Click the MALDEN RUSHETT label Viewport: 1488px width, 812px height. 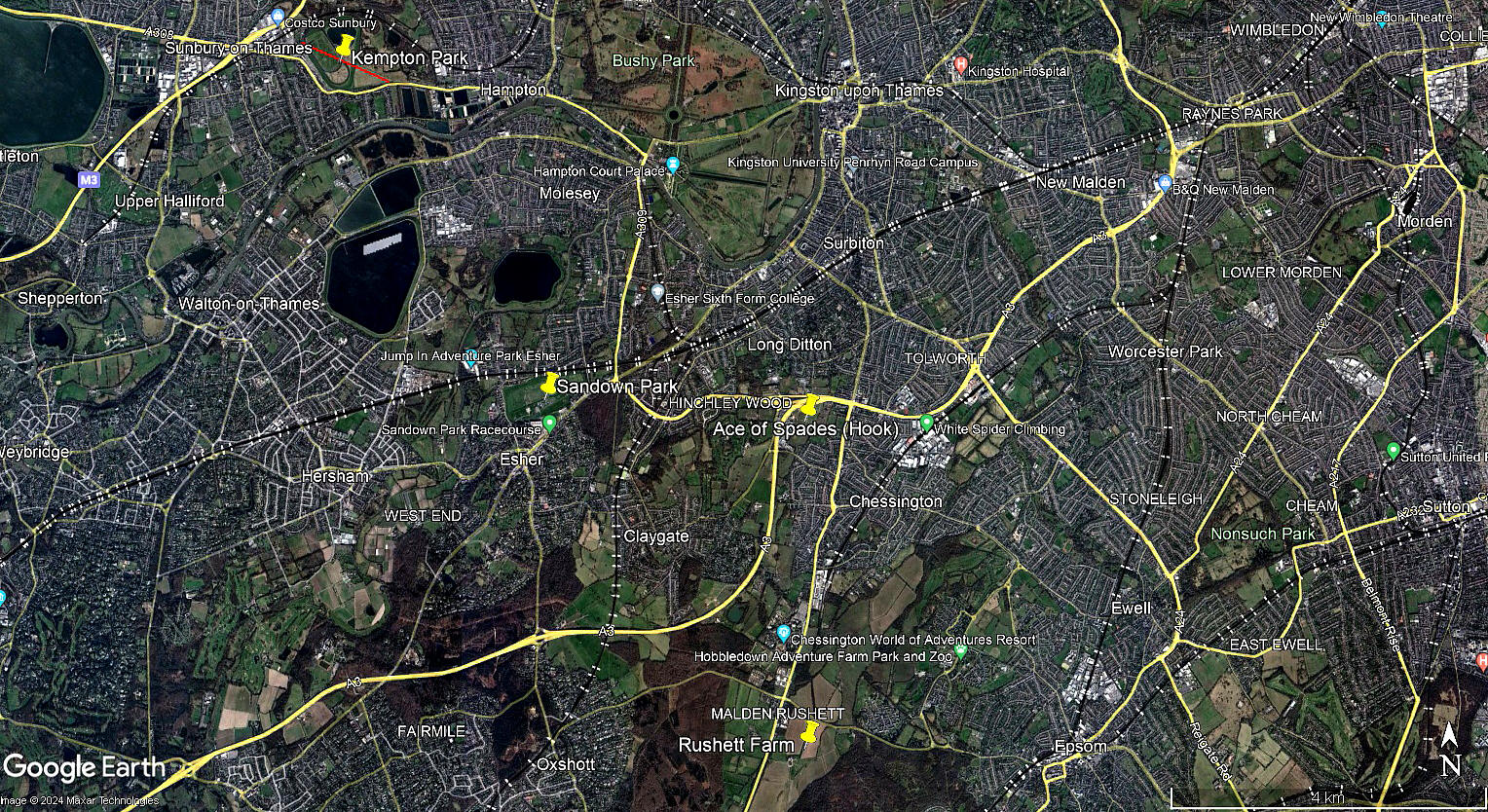coord(778,714)
